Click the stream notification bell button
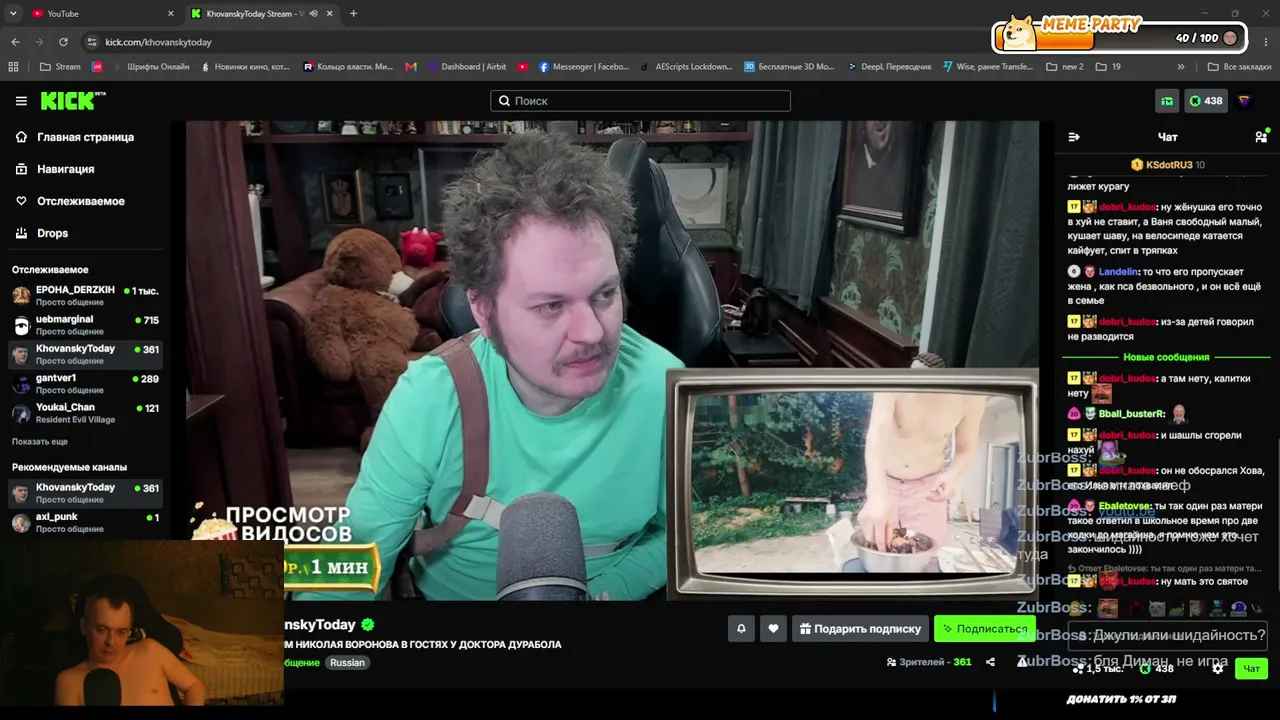Image resolution: width=1280 pixels, height=720 pixels. pos(741,629)
